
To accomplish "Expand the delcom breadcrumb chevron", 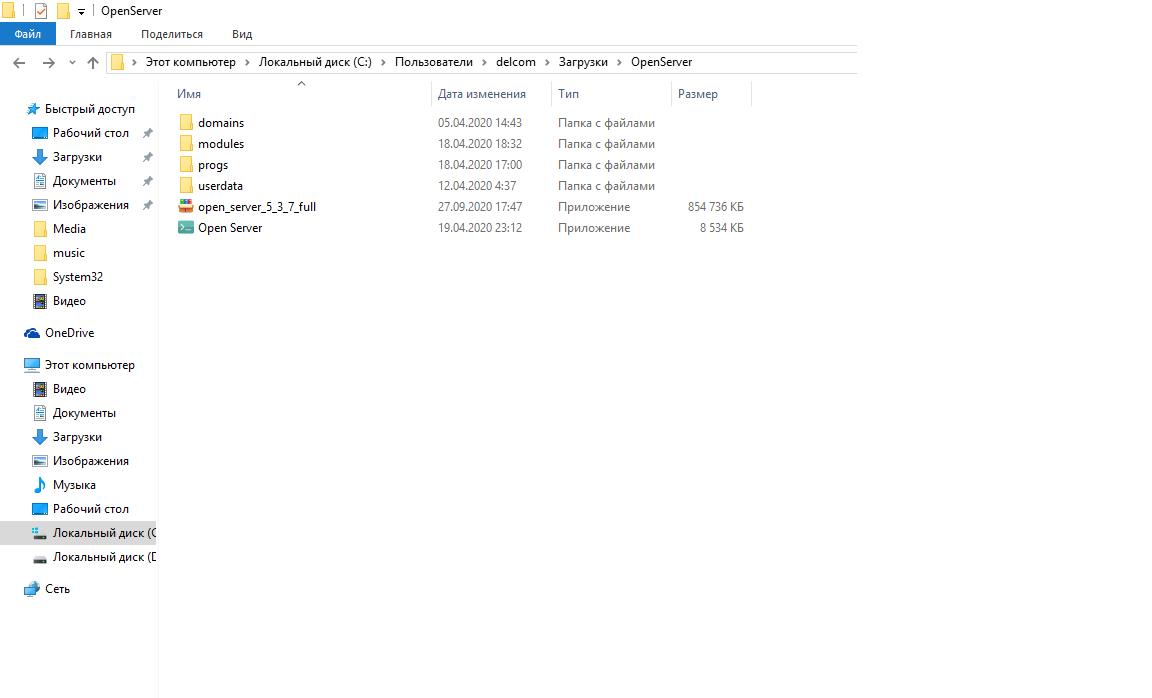I will coord(548,62).
